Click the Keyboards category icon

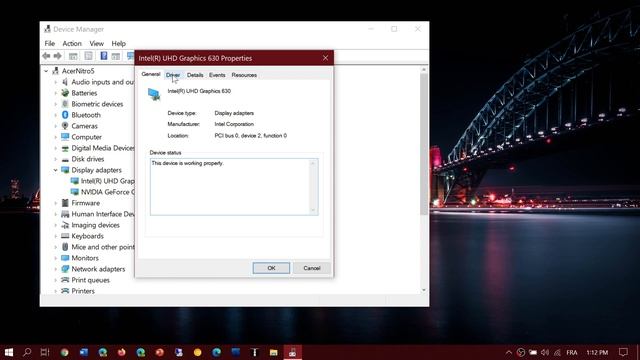click(x=65, y=236)
